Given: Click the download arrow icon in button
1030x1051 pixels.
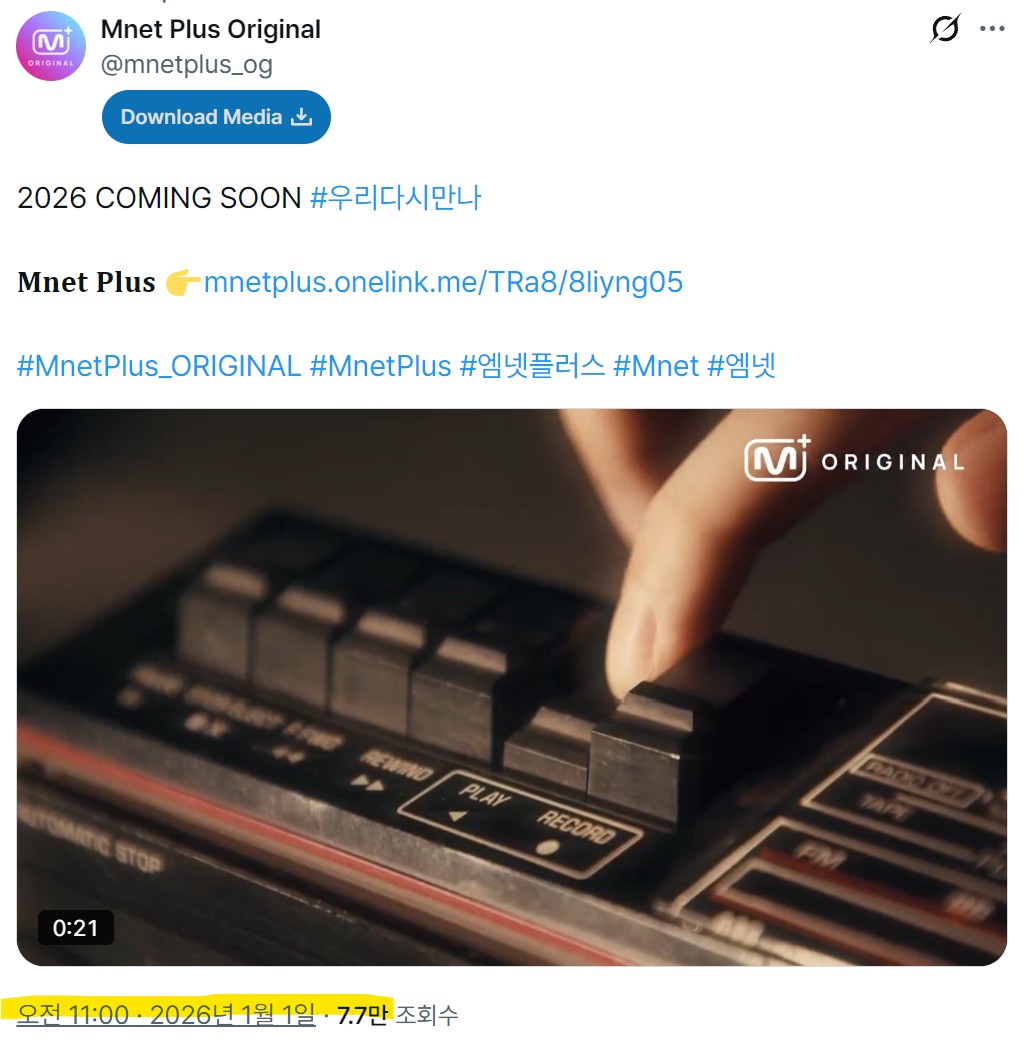Looking at the screenshot, I should tap(302, 117).
